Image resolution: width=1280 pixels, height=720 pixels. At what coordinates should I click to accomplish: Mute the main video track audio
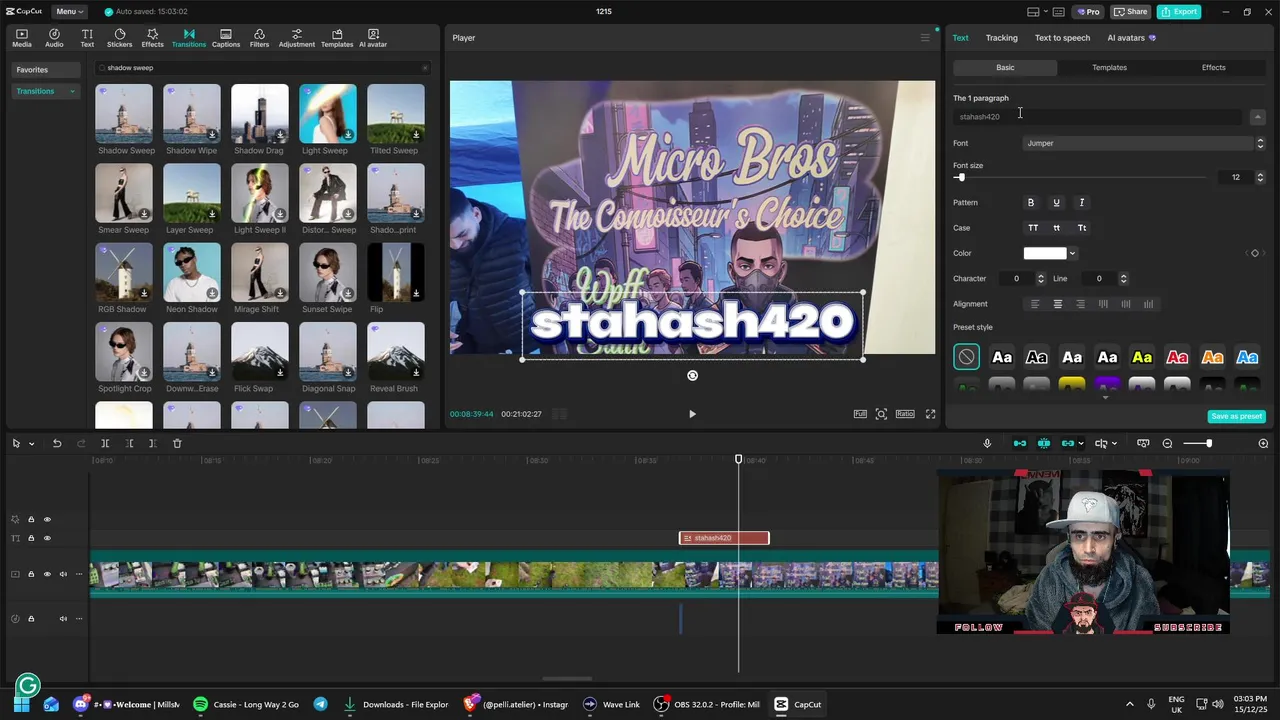coord(63,574)
